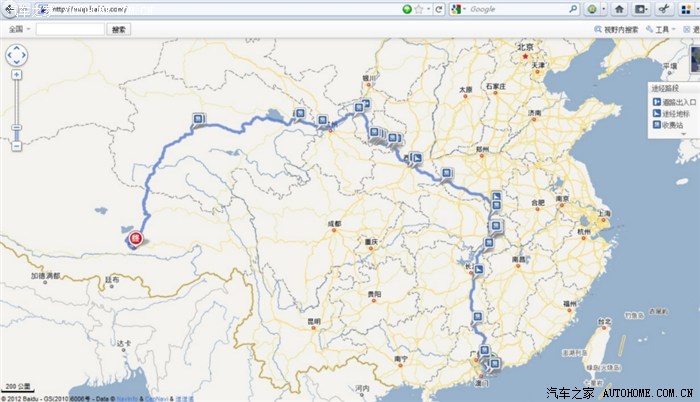Open the 全国 city dropdown
This screenshot has height=402, width=700.
coord(18,30)
